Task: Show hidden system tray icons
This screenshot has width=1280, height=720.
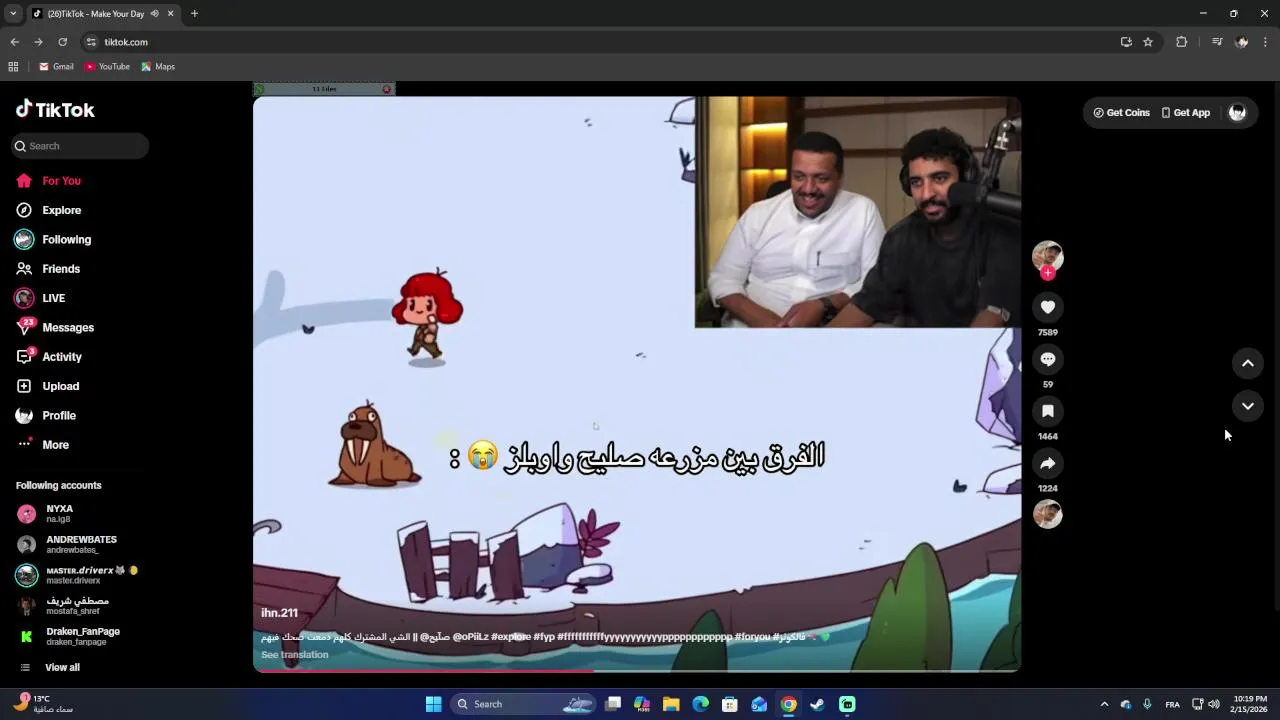Action: tap(1104, 704)
